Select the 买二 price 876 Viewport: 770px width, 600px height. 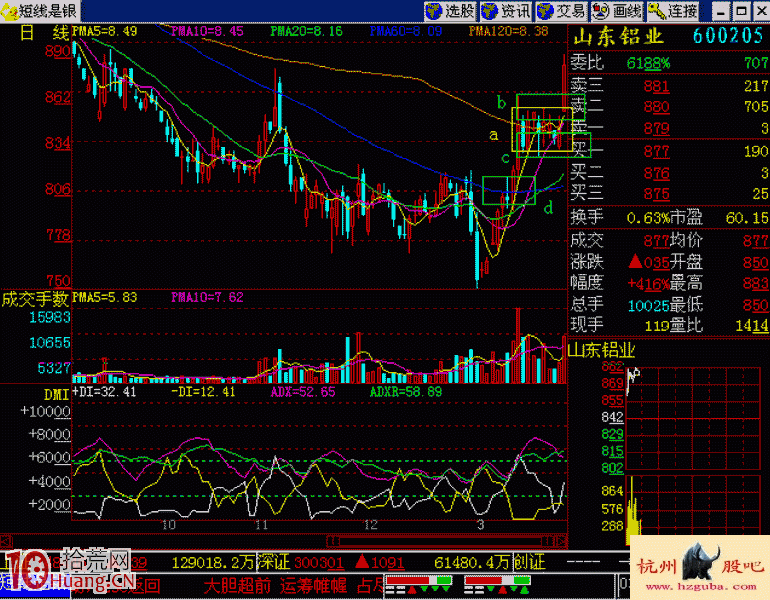(x=657, y=173)
